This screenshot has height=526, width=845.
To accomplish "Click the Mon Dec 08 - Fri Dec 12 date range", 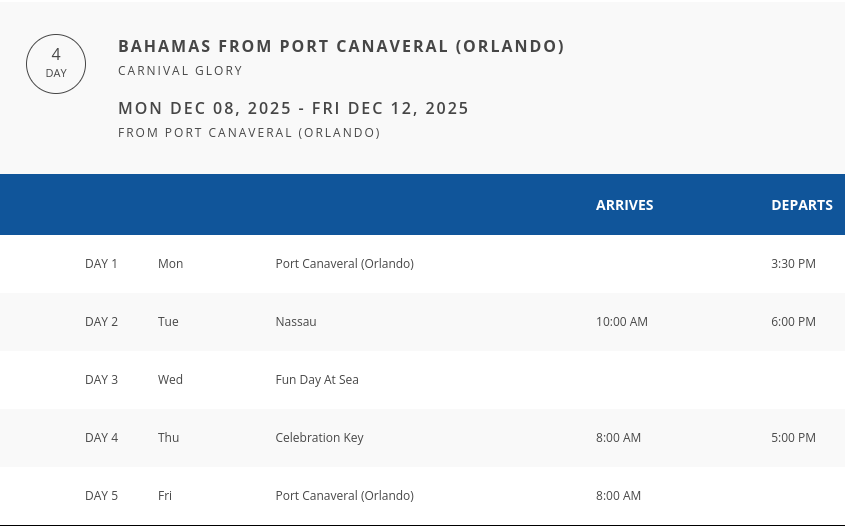I will [293, 108].
